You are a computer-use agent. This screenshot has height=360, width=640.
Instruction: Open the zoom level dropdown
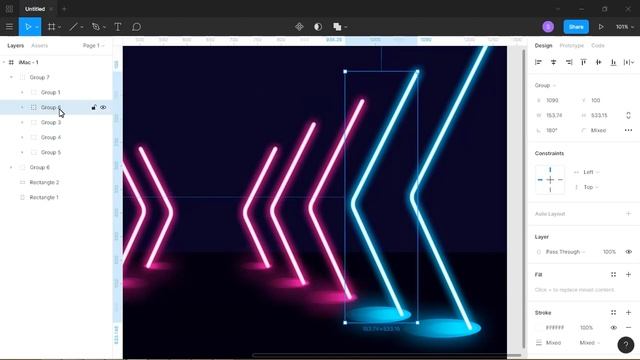tap(624, 27)
